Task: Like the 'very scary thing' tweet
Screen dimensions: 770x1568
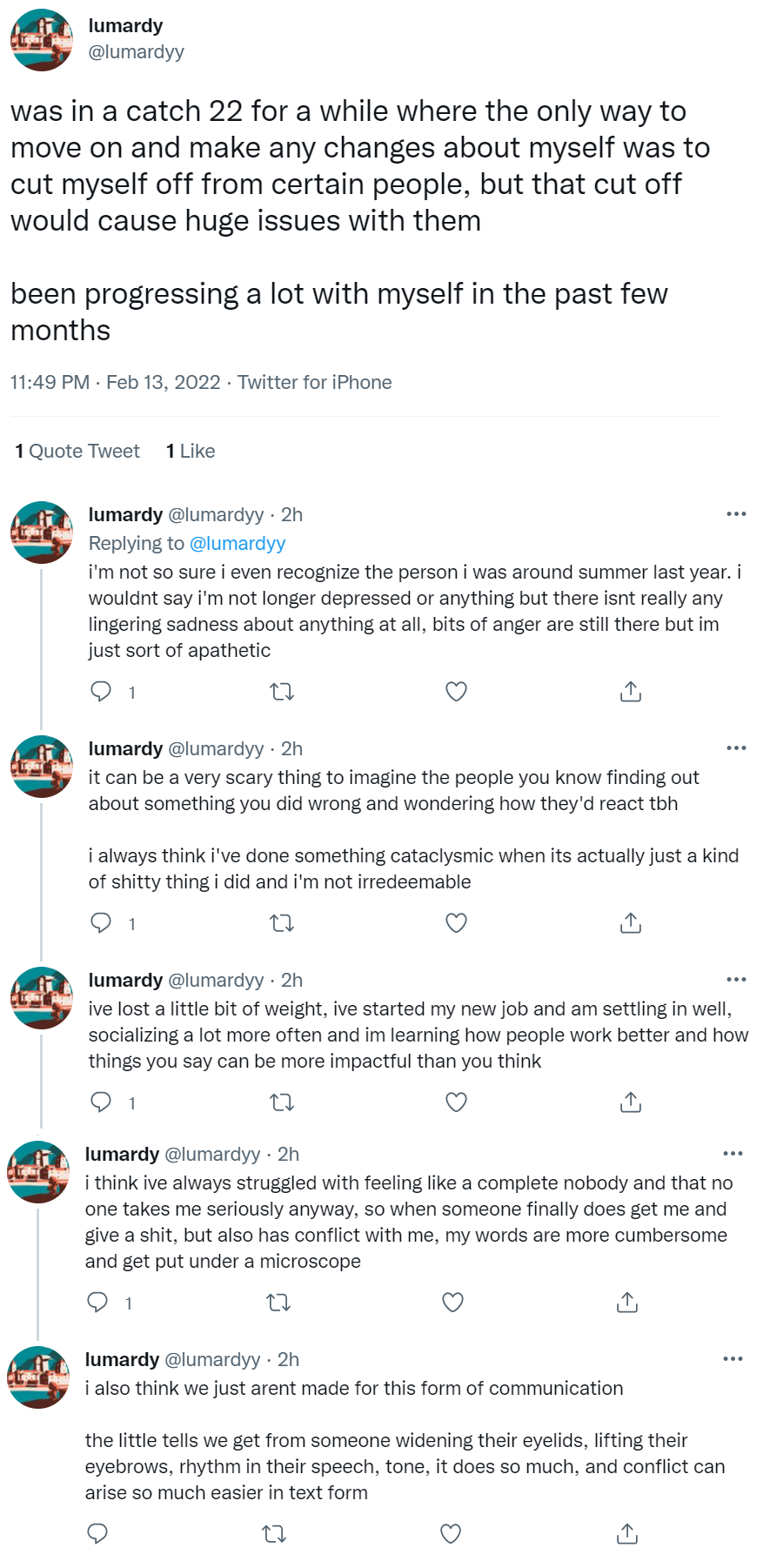Action: [x=456, y=923]
